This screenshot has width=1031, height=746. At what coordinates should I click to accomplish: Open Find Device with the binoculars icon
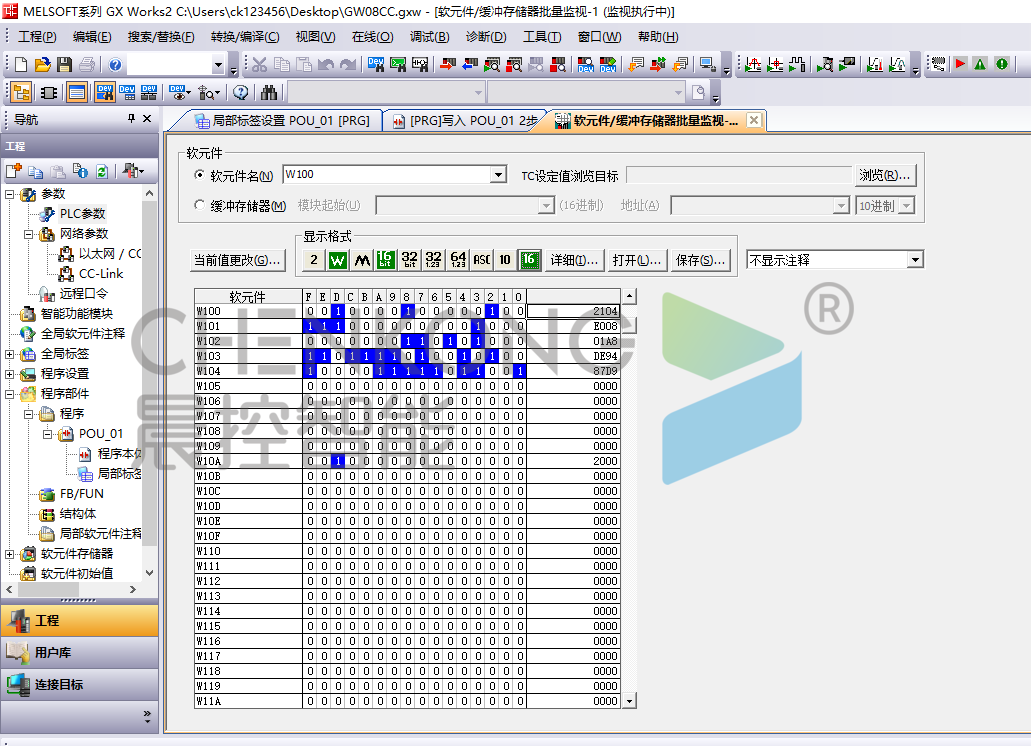pos(269,93)
